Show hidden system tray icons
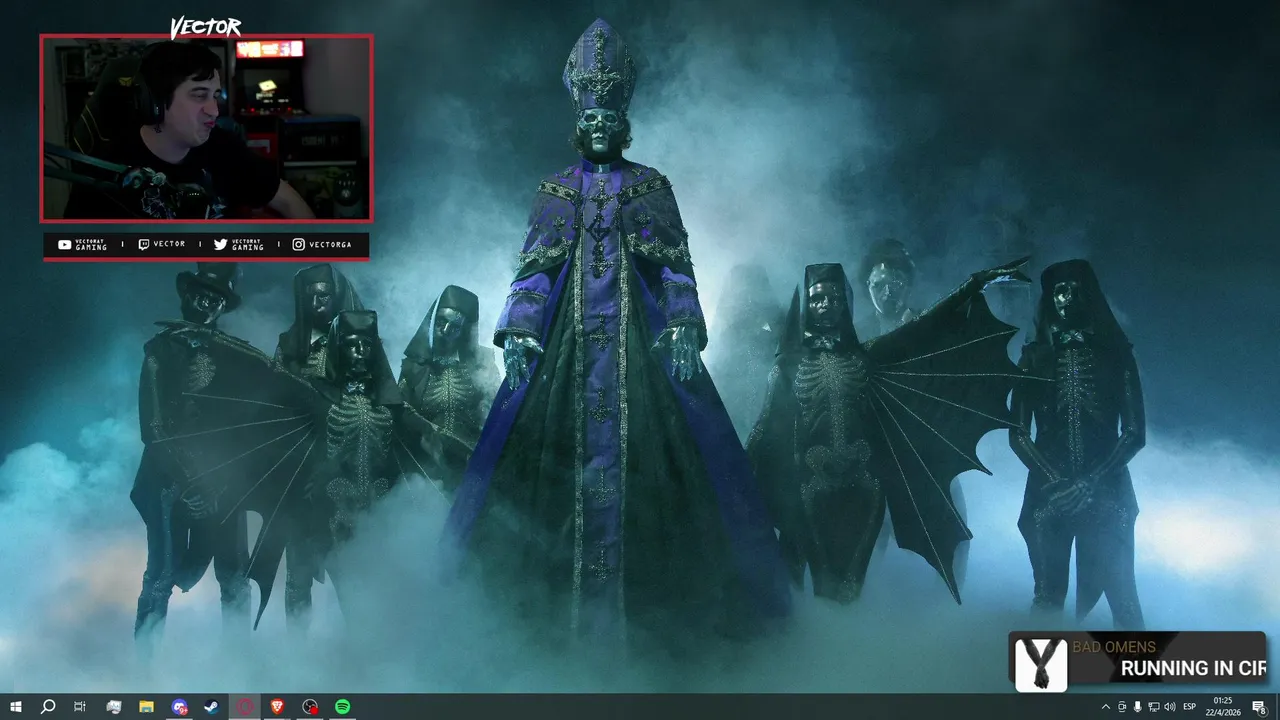This screenshot has height=720, width=1280. pyautogui.click(x=1105, y=707)
